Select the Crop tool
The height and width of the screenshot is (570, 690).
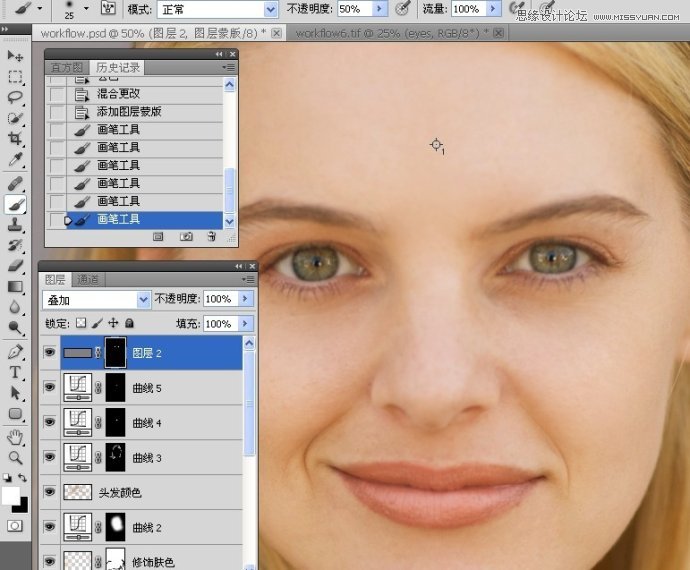(15, 139)
